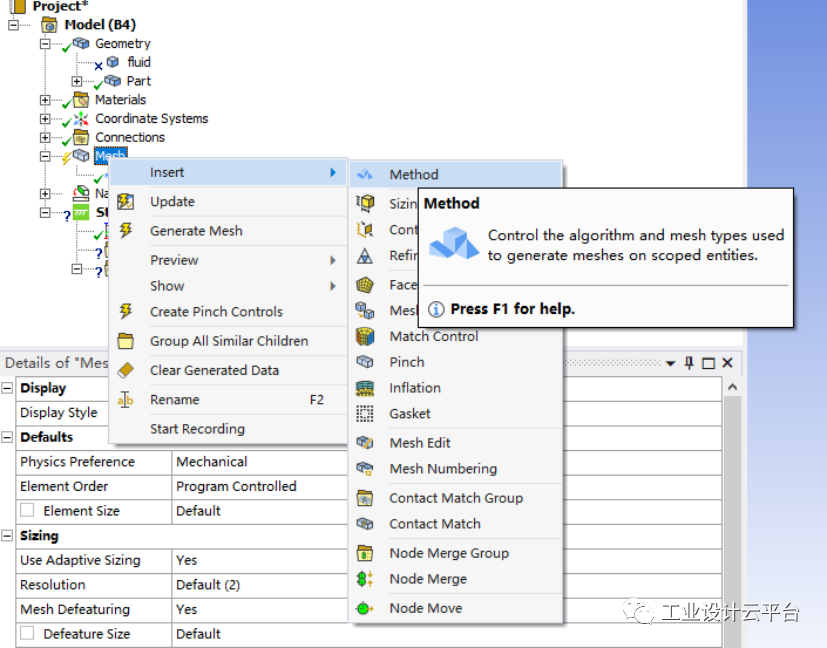Click the Match Control icon
The image size is (827, 648).
365,336
